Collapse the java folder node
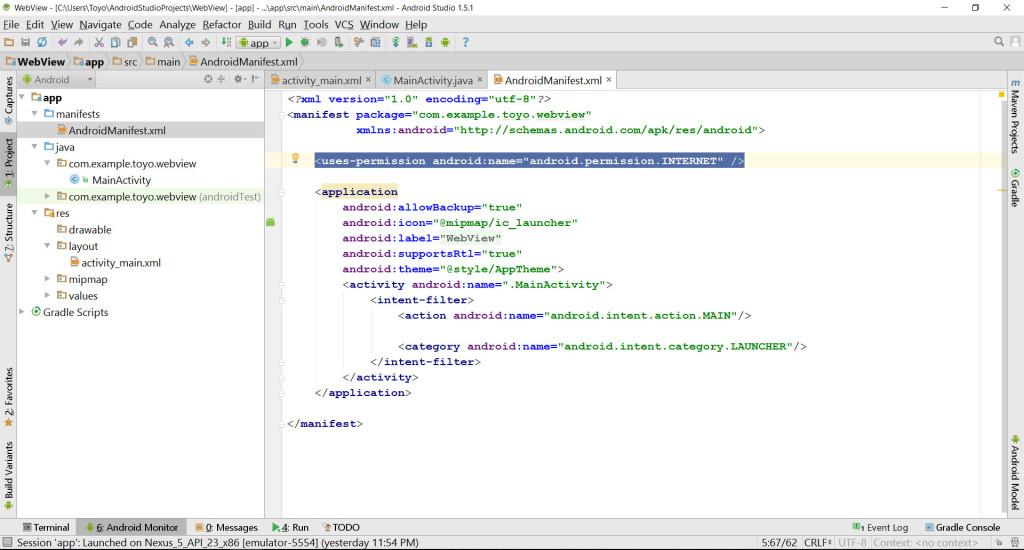1024x550 pixels. point(35,146)
